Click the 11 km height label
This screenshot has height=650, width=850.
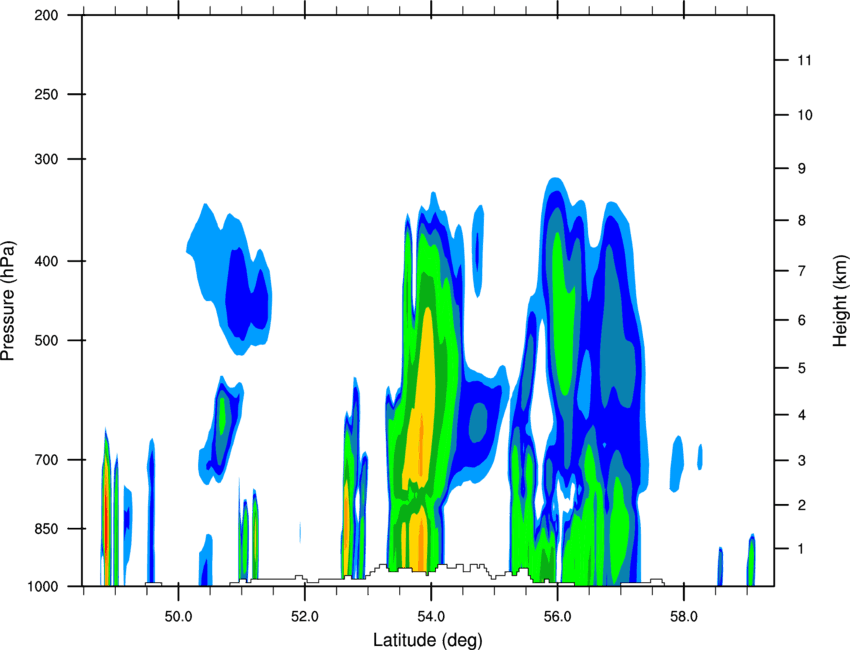pos(804,60)
